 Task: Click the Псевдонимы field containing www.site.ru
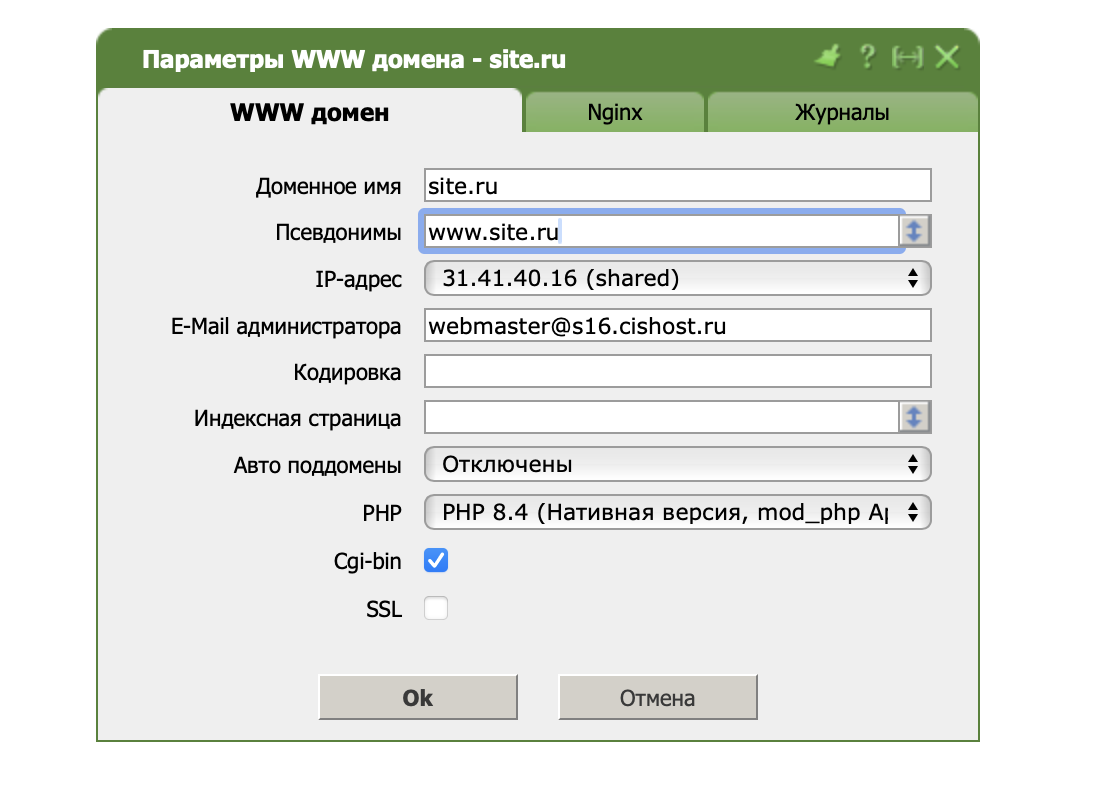[660, 232]
